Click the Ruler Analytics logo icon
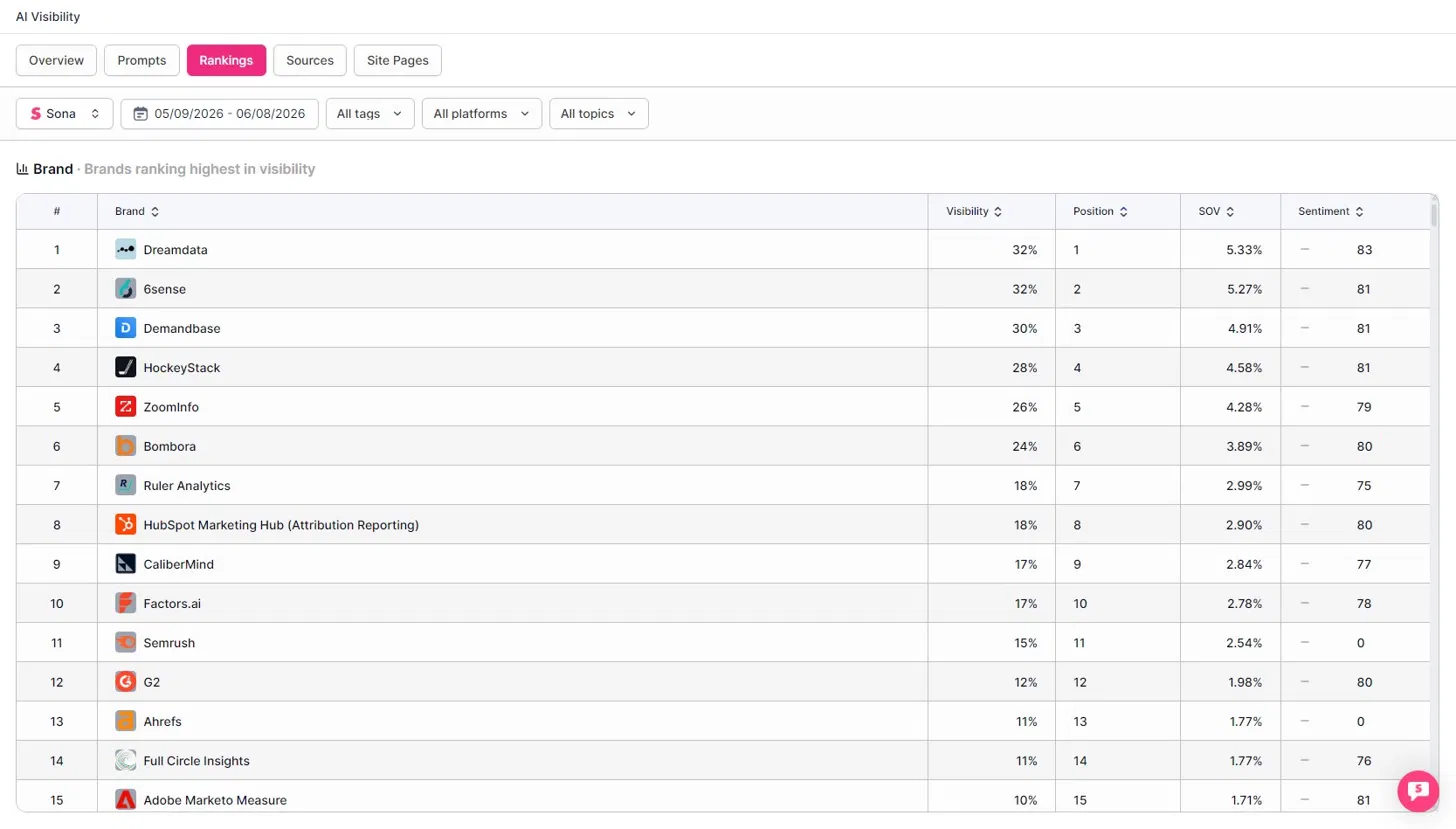The height and width of the screenshot is (829, 1456). click(x=125, y=486)
